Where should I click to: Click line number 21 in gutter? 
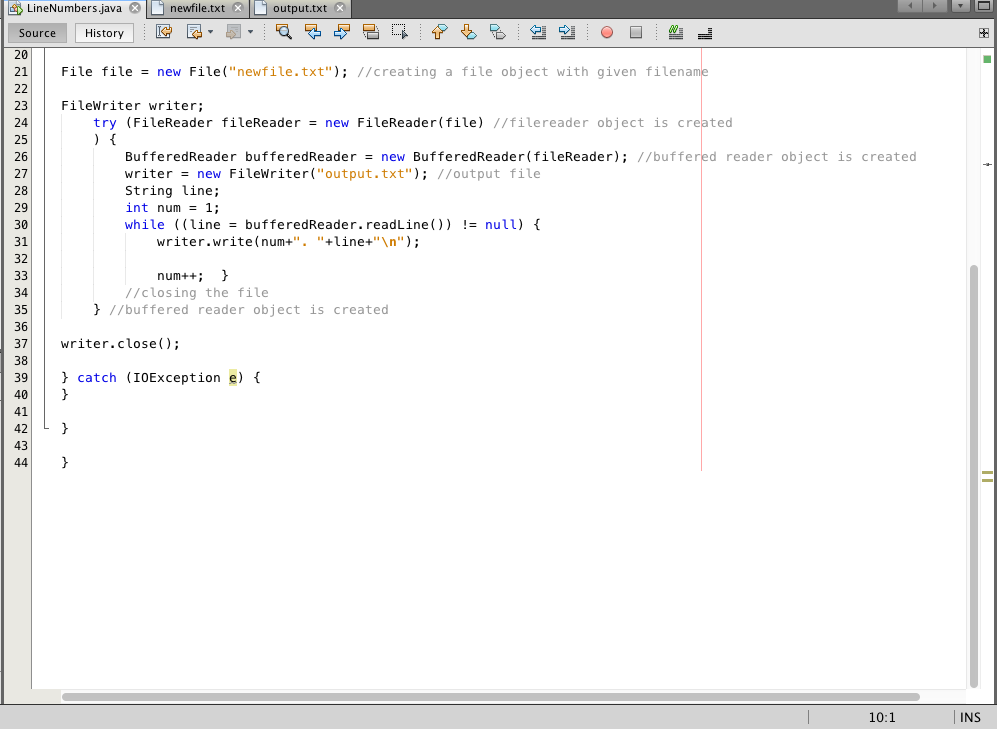click(x=21, y=72)
